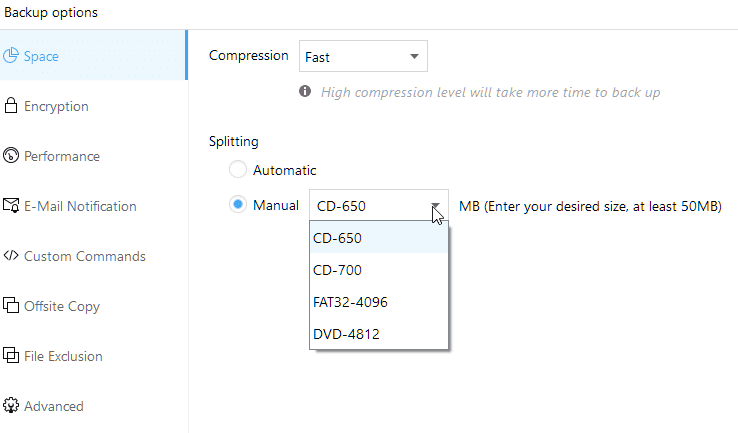Screen dimensions: 738x433
Task: Click the Custom Commands code icon
Action: [11, 256]
